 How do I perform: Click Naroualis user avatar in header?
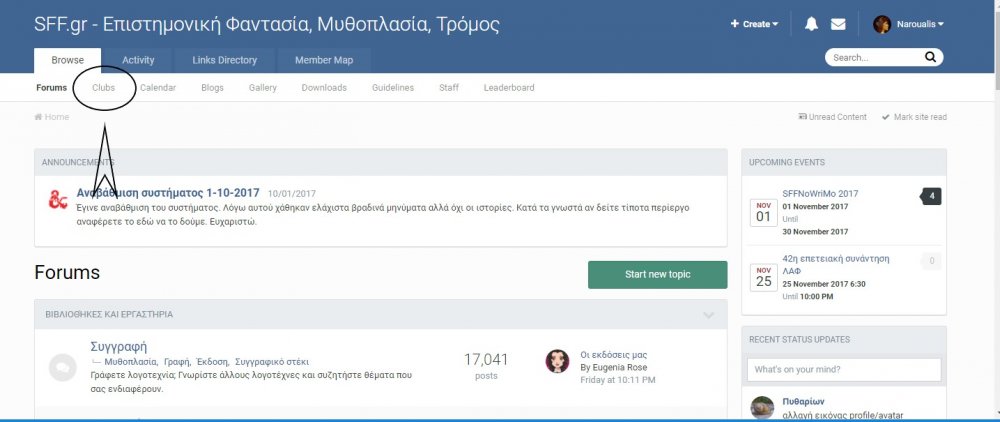point(882,24)
